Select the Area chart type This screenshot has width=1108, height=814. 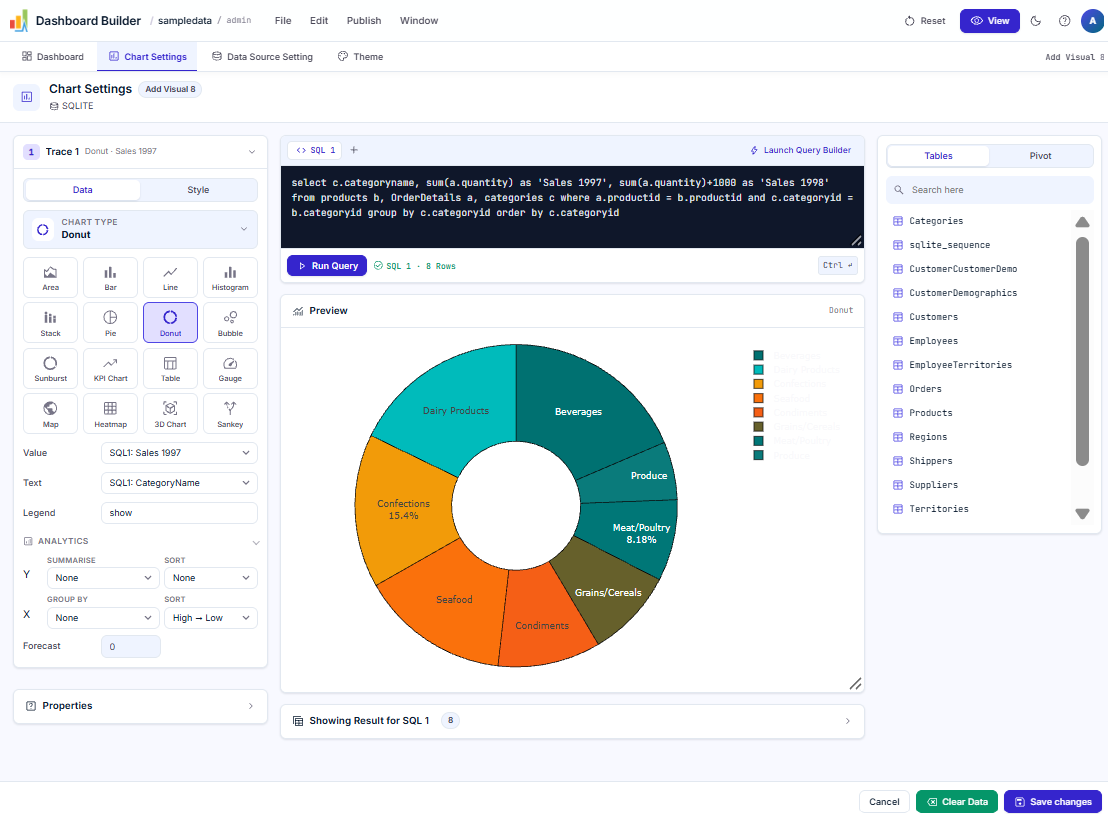click(x=50, y=278)
